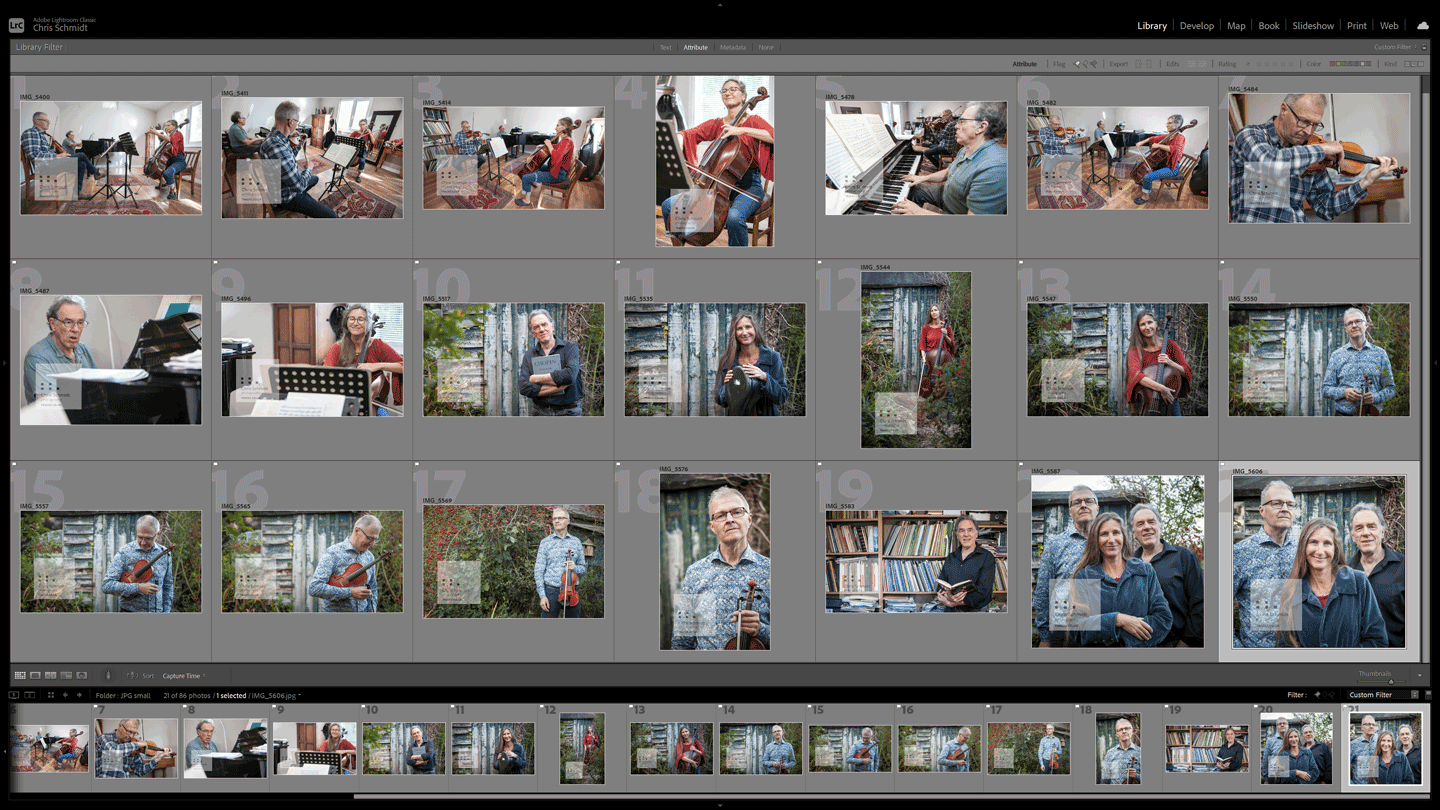
Task: Open Survey view in toolbar
Action: coord(66,676)
